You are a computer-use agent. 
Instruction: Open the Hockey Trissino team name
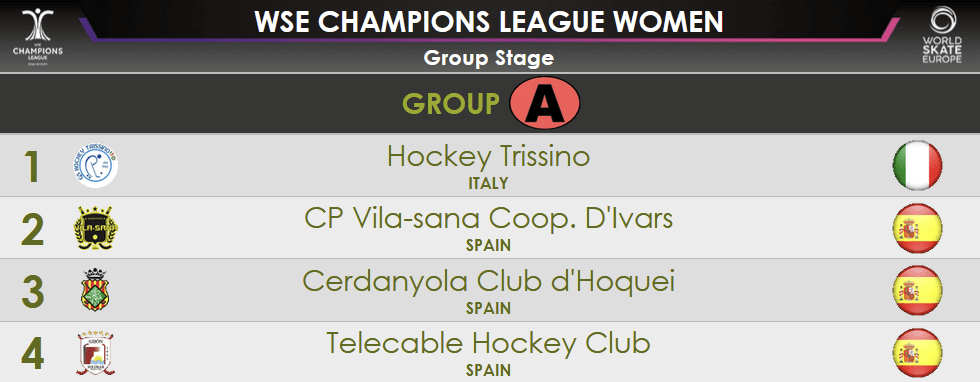pyautogui.click(x=488, y=157)
